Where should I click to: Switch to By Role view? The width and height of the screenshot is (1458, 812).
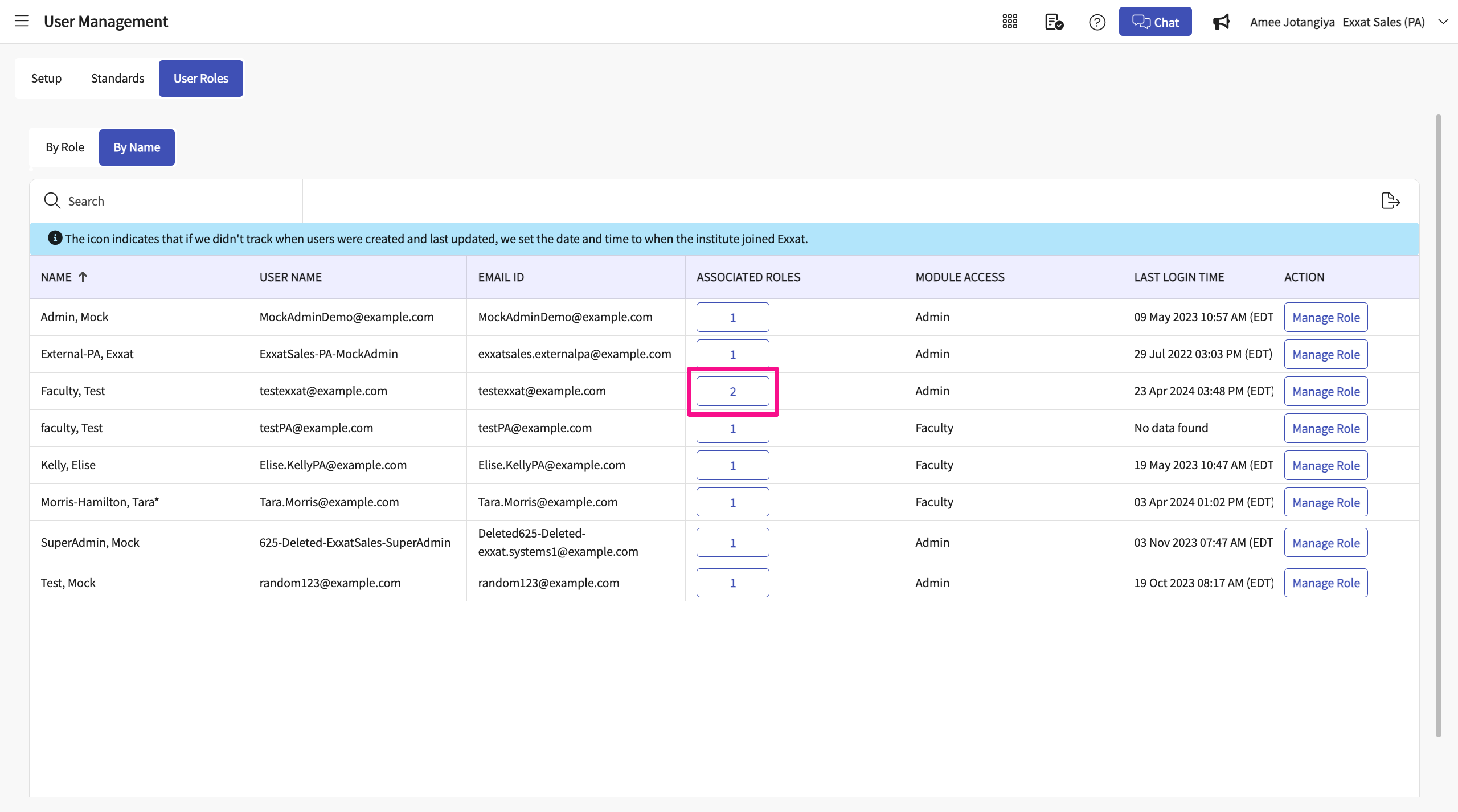click(x=65, y=147)
